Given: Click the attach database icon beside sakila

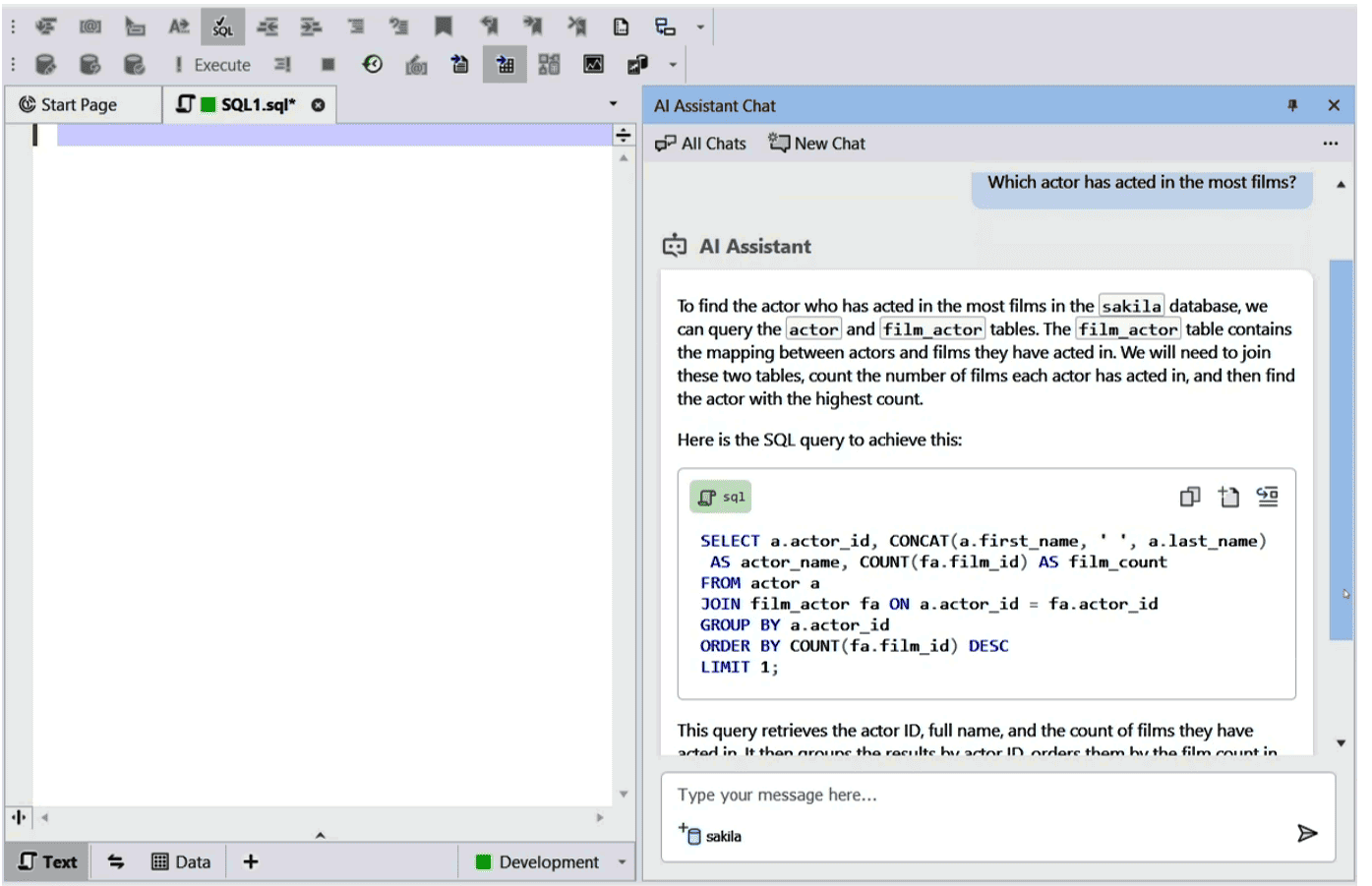Looking at the screenshot, I should (689, 835).
